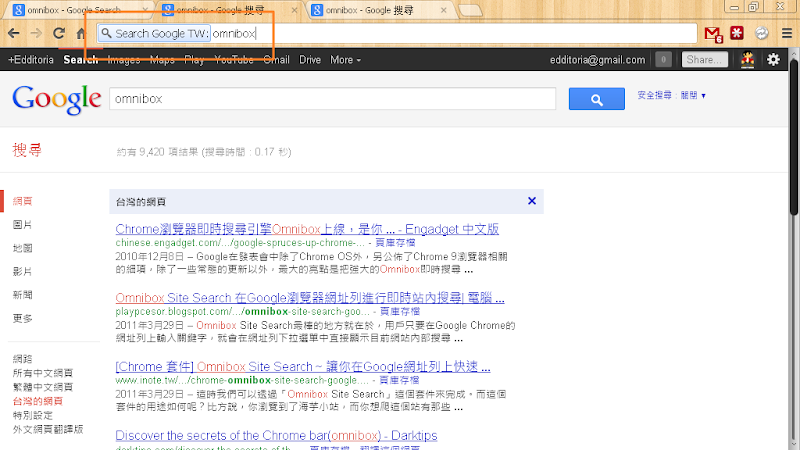Viewport: 800px width, 450px height.
Task: Open a new tab
Action: [x=470, y=10]
